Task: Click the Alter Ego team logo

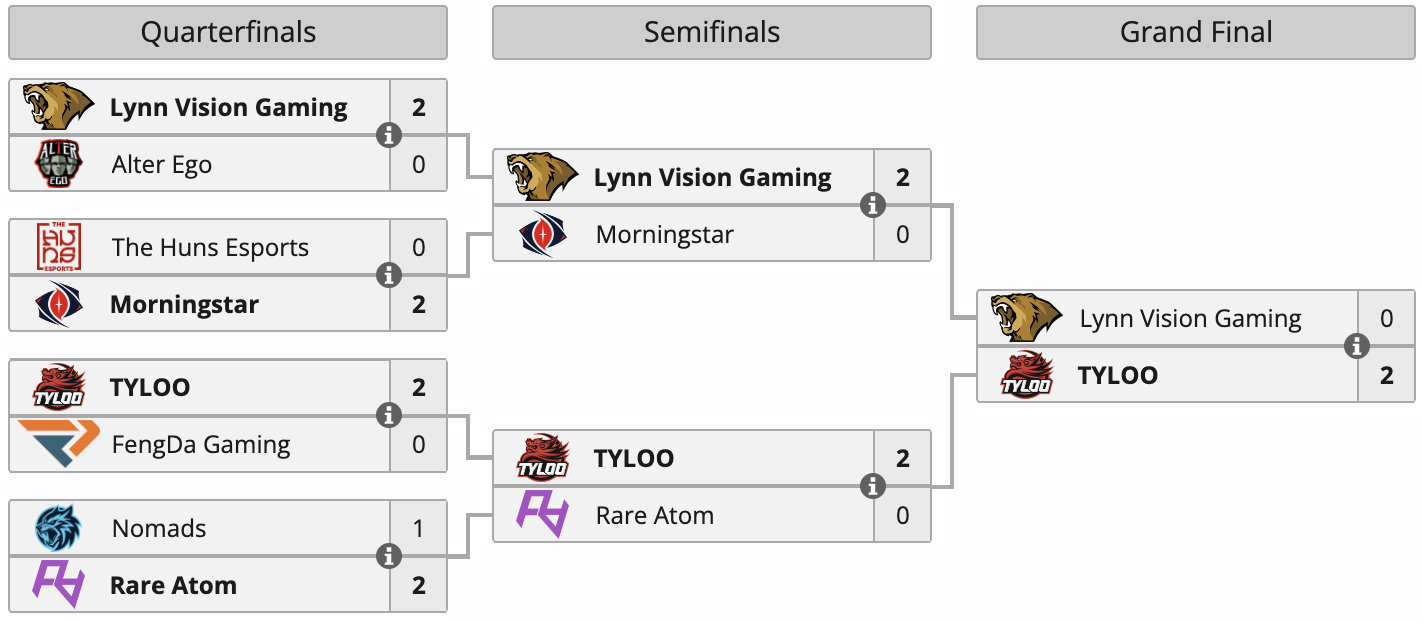Action: click(x=59, y=164)
